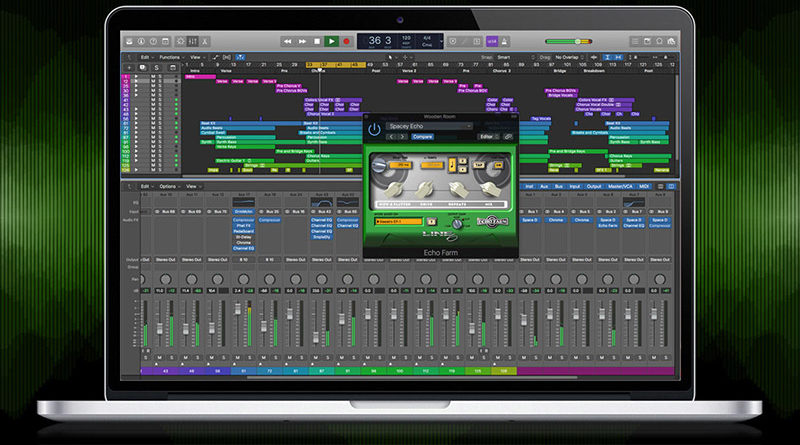Go to next plugin preset arrow
The height and width of the screenshot is (445, 800).
click(x=403, y=137)
